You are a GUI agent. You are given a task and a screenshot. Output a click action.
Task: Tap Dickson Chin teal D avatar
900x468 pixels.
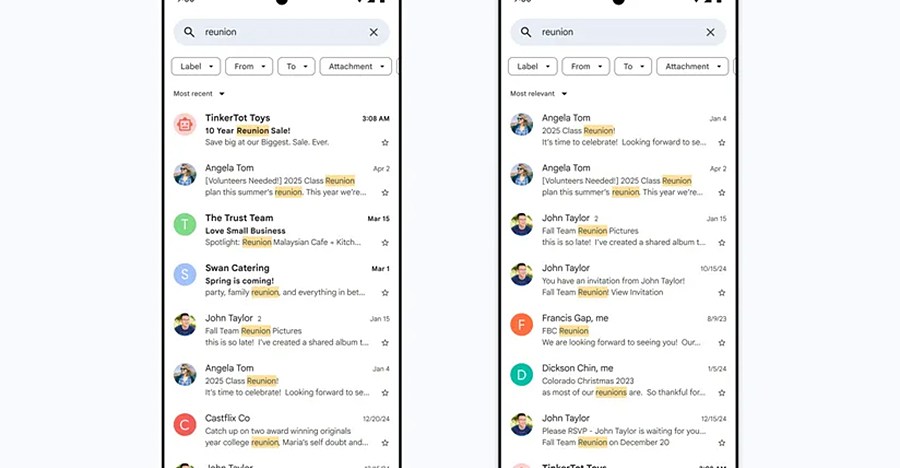[x=521, y=374]
